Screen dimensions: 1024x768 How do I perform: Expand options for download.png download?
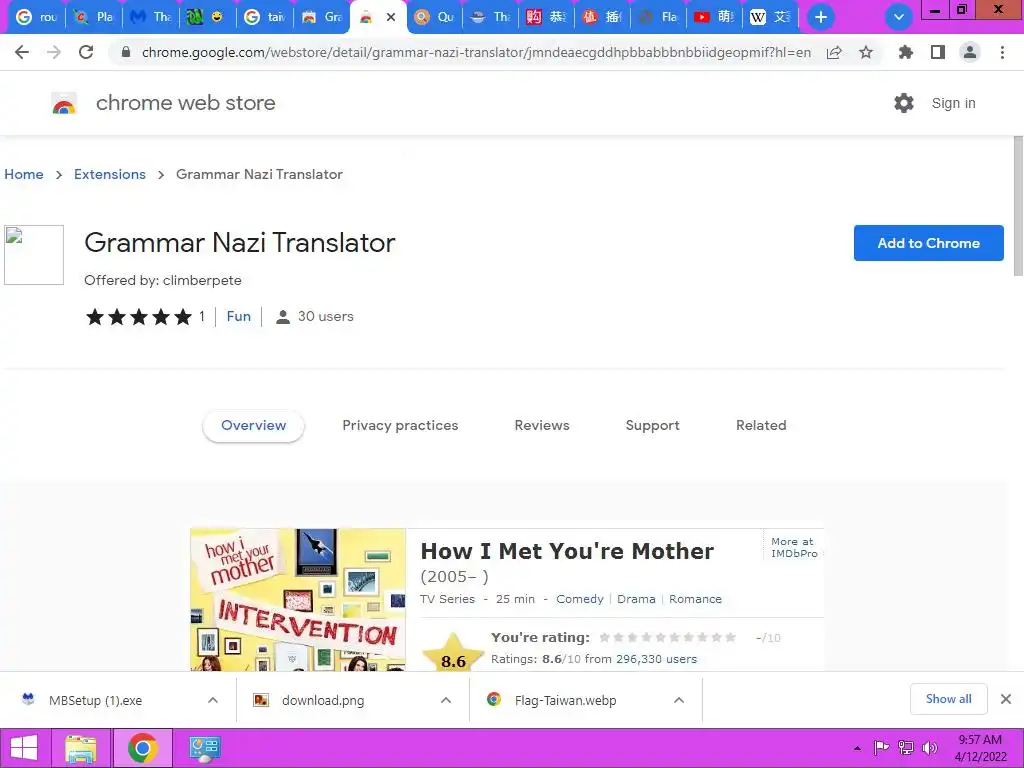click(446, 700)
